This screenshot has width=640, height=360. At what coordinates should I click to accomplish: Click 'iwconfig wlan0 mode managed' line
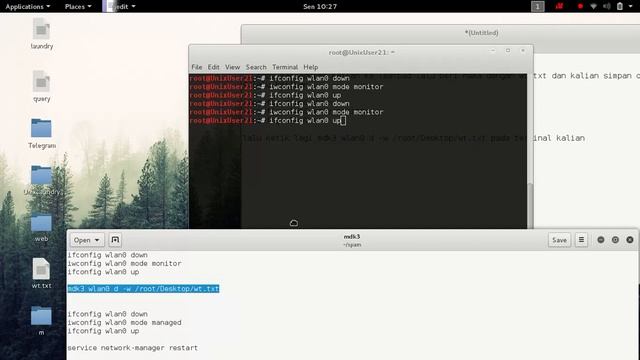pyautogui.click(x=124, y=322)
